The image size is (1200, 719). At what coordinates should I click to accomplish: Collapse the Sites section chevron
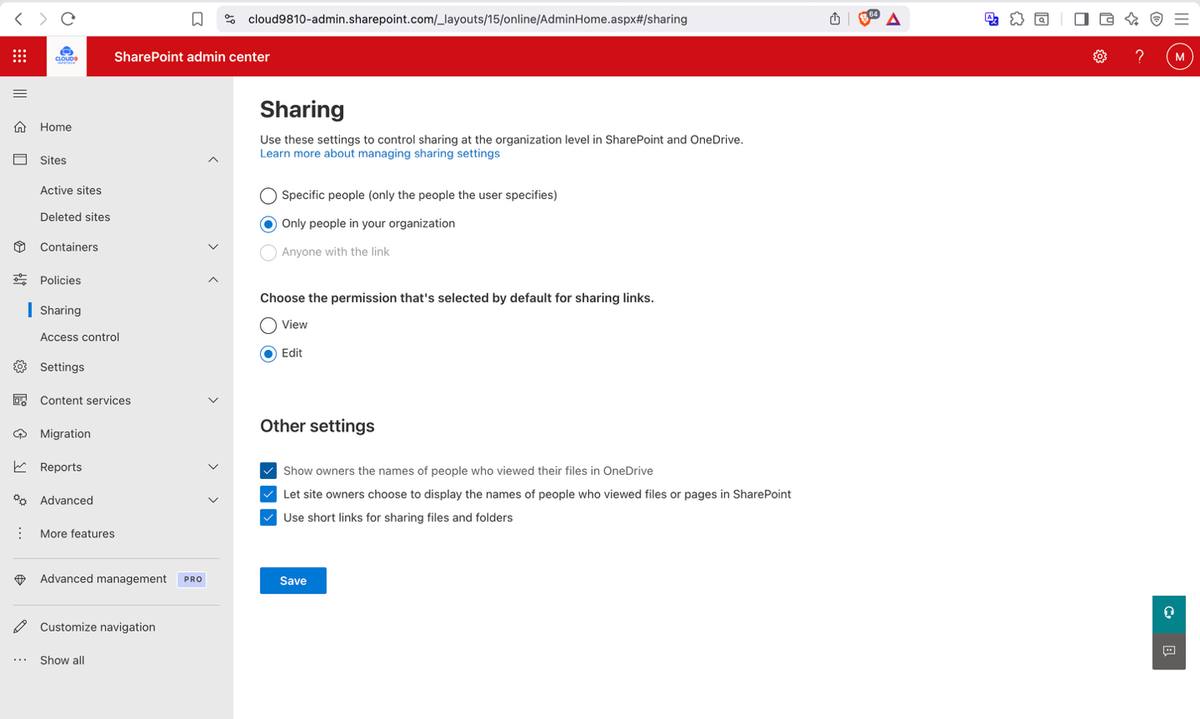pyautogui.click(x=213, y=160)
